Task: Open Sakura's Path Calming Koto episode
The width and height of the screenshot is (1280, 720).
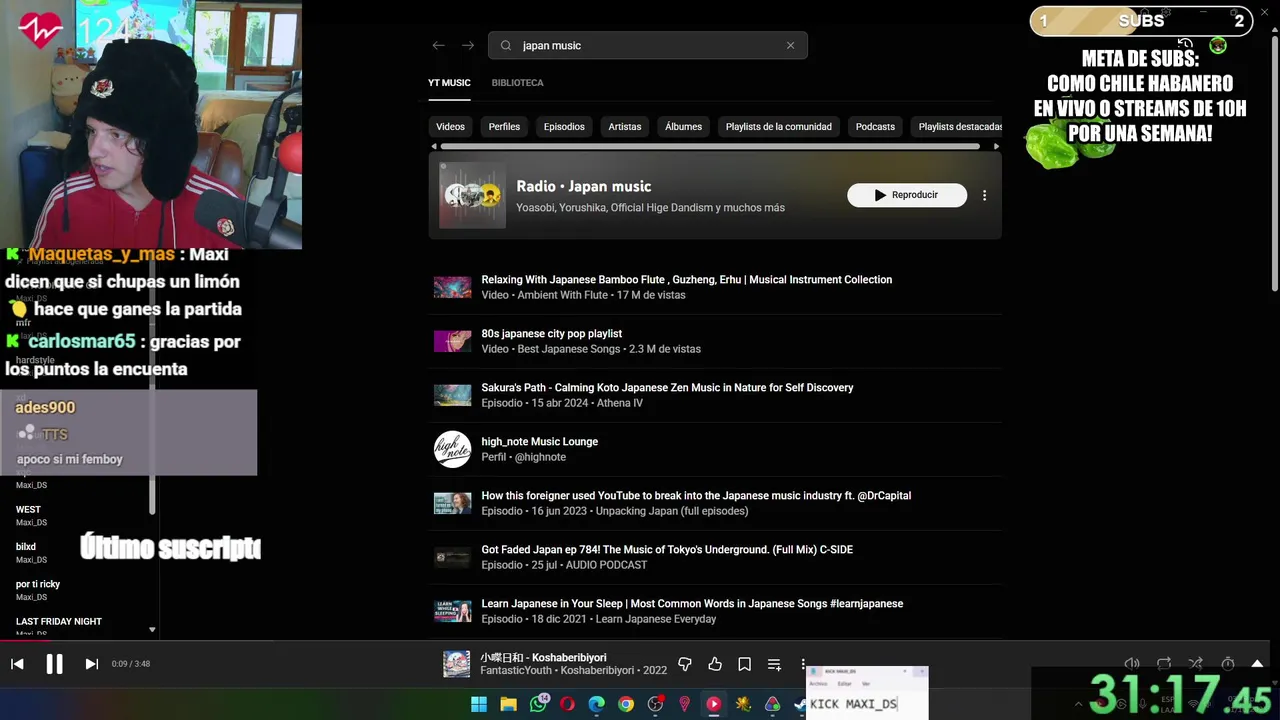Action: (715, 395)
